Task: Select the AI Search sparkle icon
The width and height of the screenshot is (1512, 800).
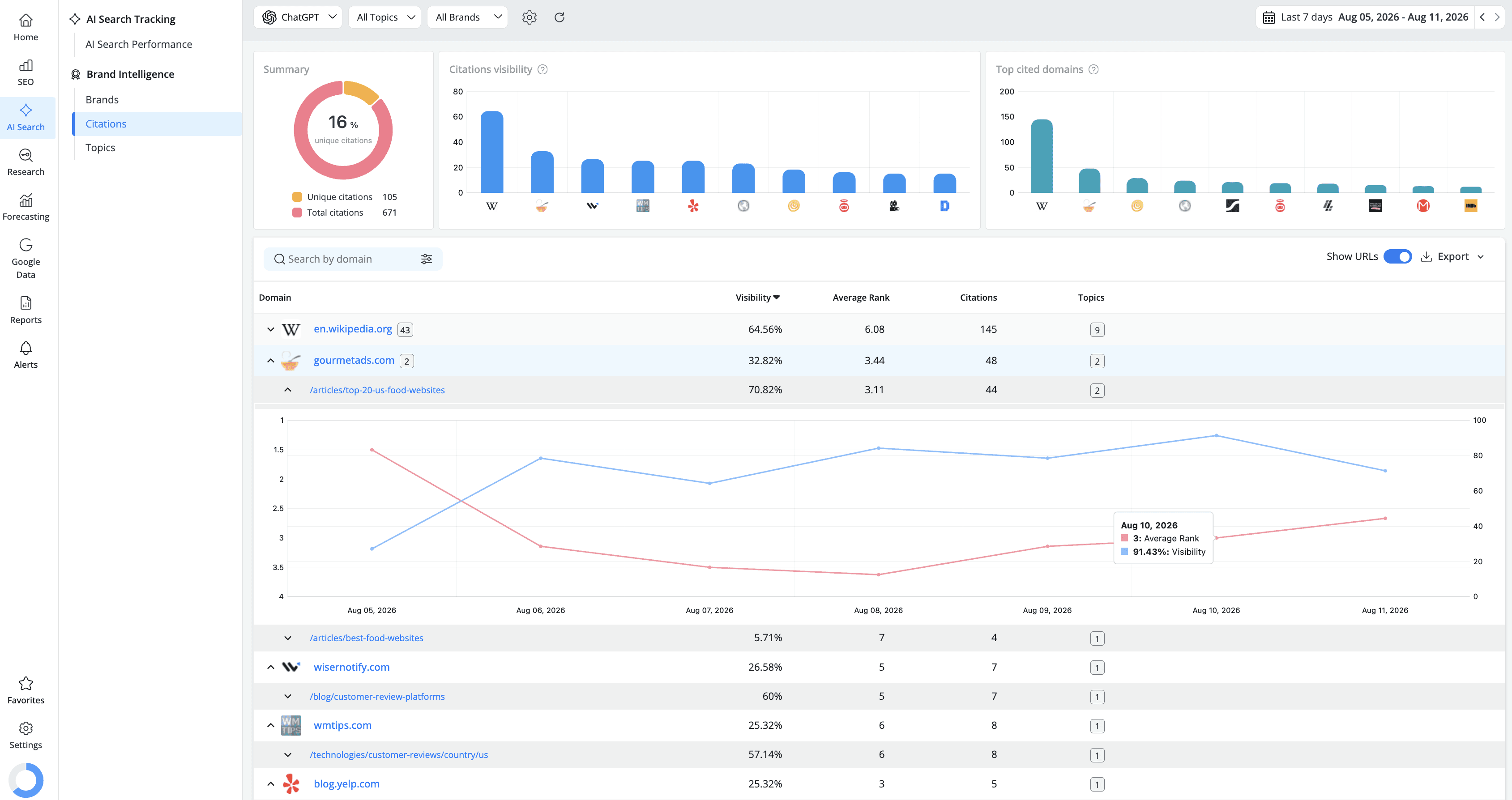Action: pos(26,110)
